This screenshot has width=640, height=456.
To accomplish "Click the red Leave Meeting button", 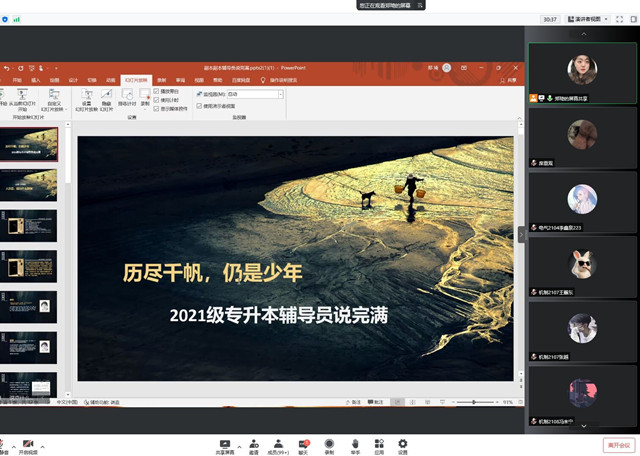I will click(619, 445).
